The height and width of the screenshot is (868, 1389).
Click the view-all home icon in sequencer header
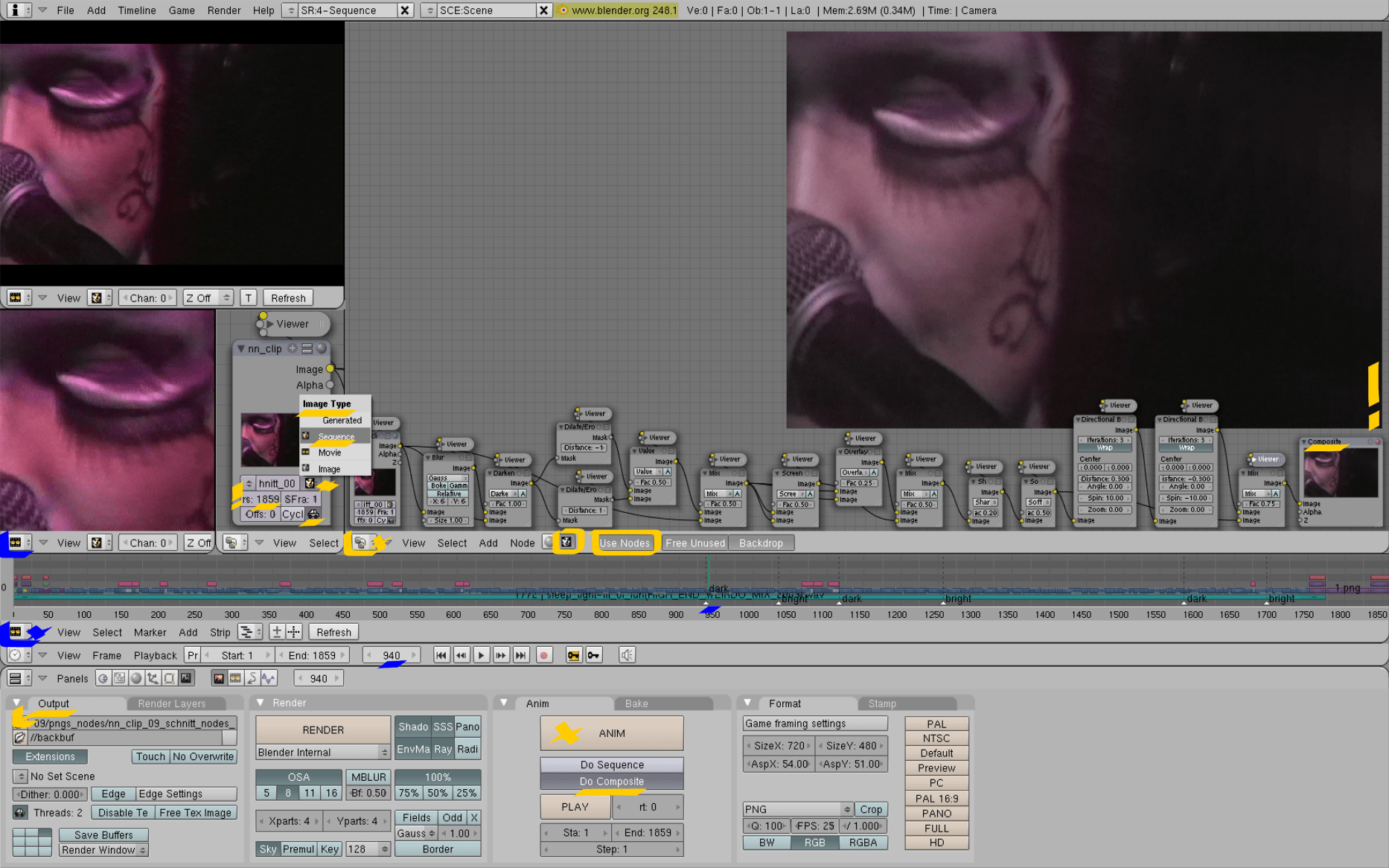tap(277, 632)
